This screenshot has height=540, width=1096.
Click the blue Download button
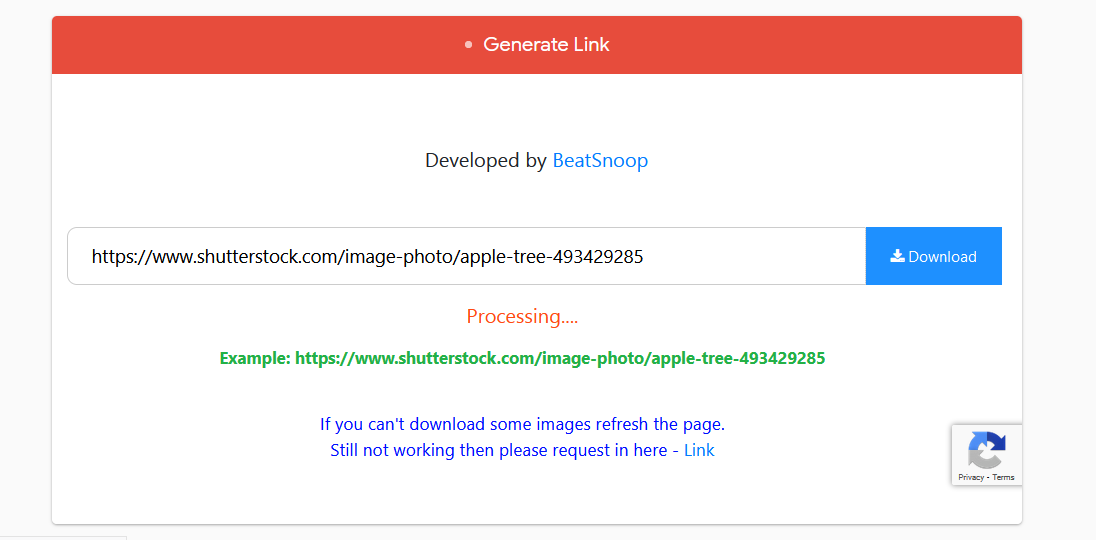pyautogui.click(x=933, y=256)
